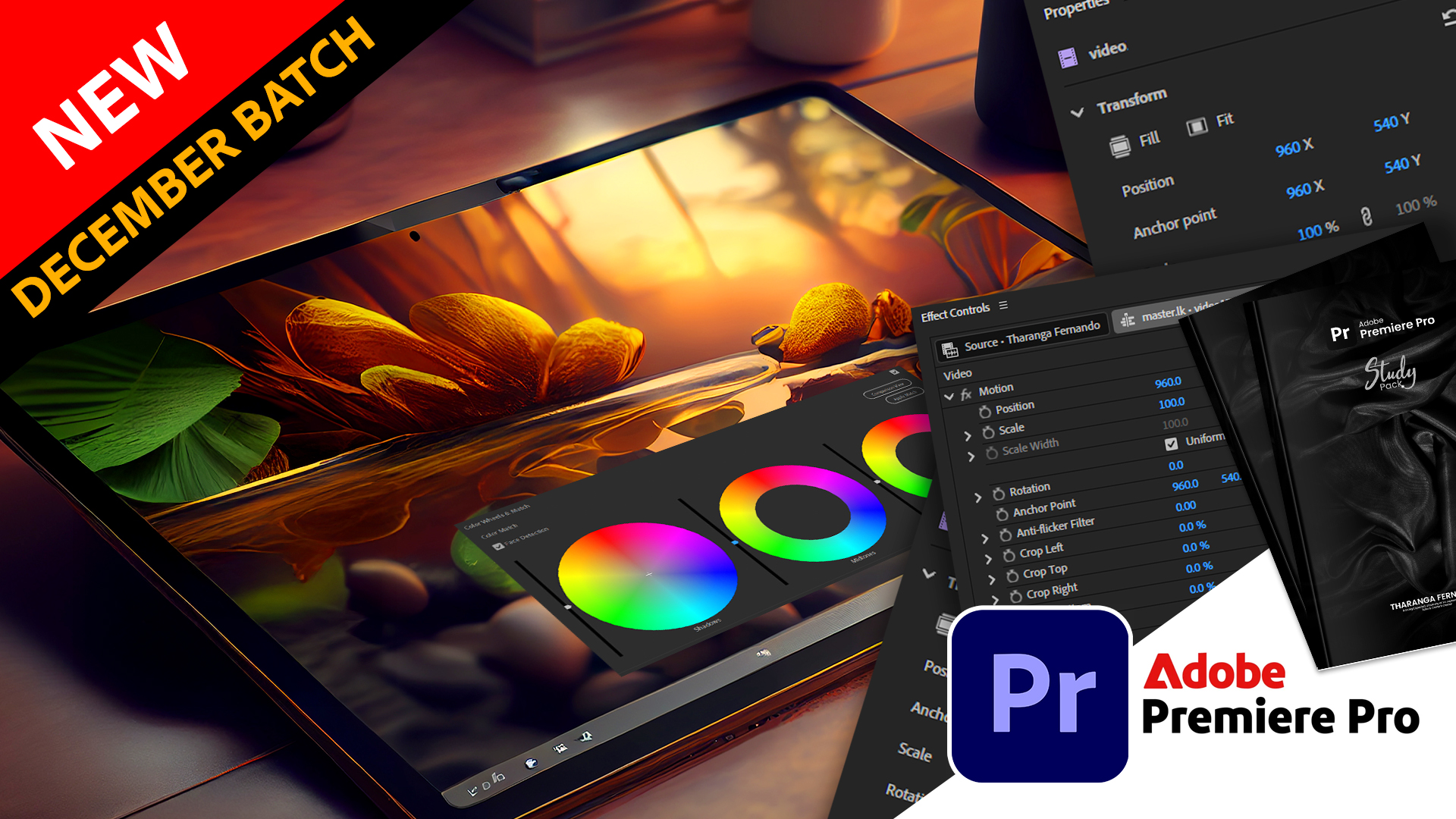This screenshot has width=1456, height=819.
Task: Click the Position 960 X value in Properties
Action: pyautogui.click(x=1294, y=147)
